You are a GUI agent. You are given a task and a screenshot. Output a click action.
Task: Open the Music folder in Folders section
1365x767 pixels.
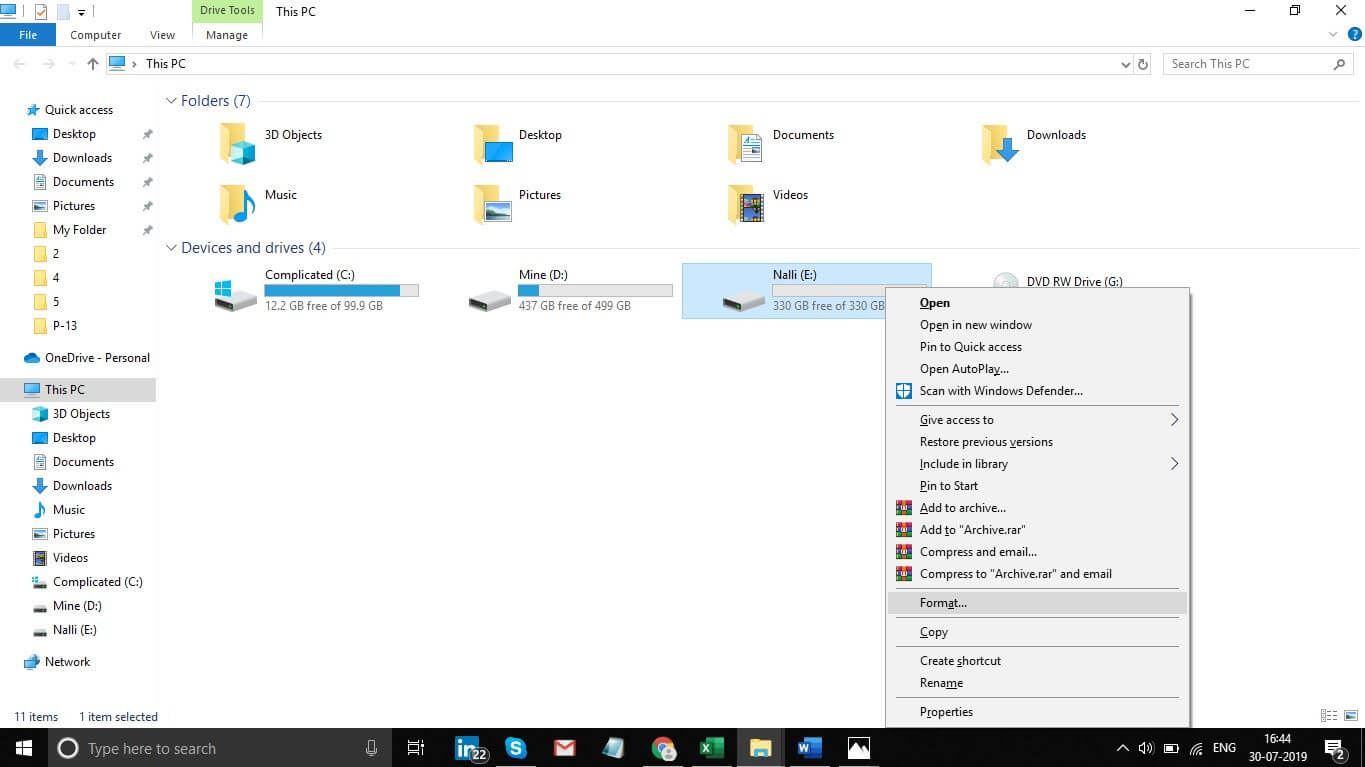coord(238,204)
